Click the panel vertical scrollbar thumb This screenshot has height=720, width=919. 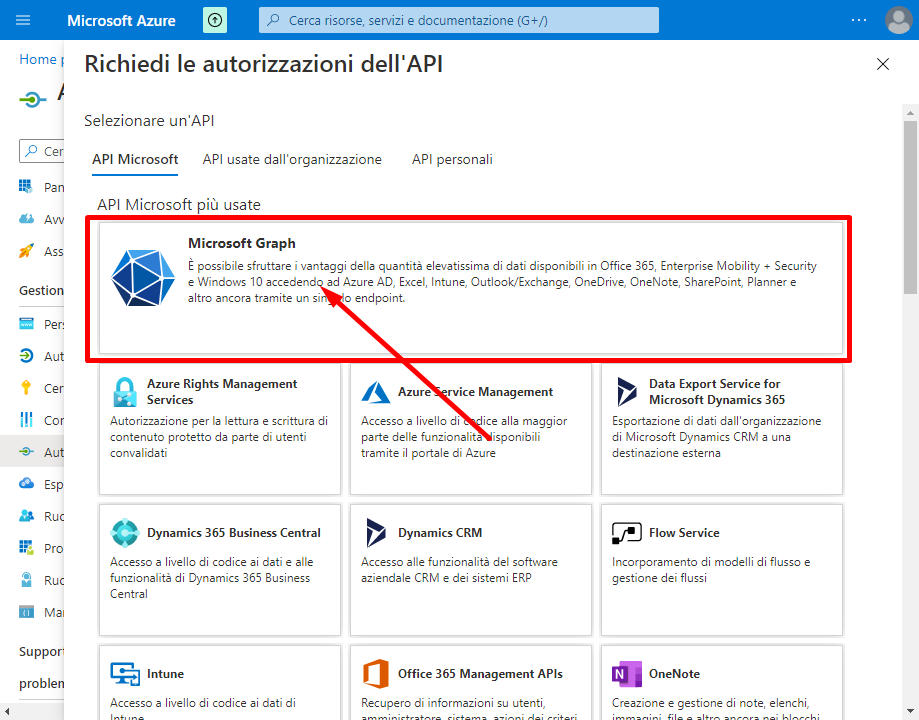point(910,207)
